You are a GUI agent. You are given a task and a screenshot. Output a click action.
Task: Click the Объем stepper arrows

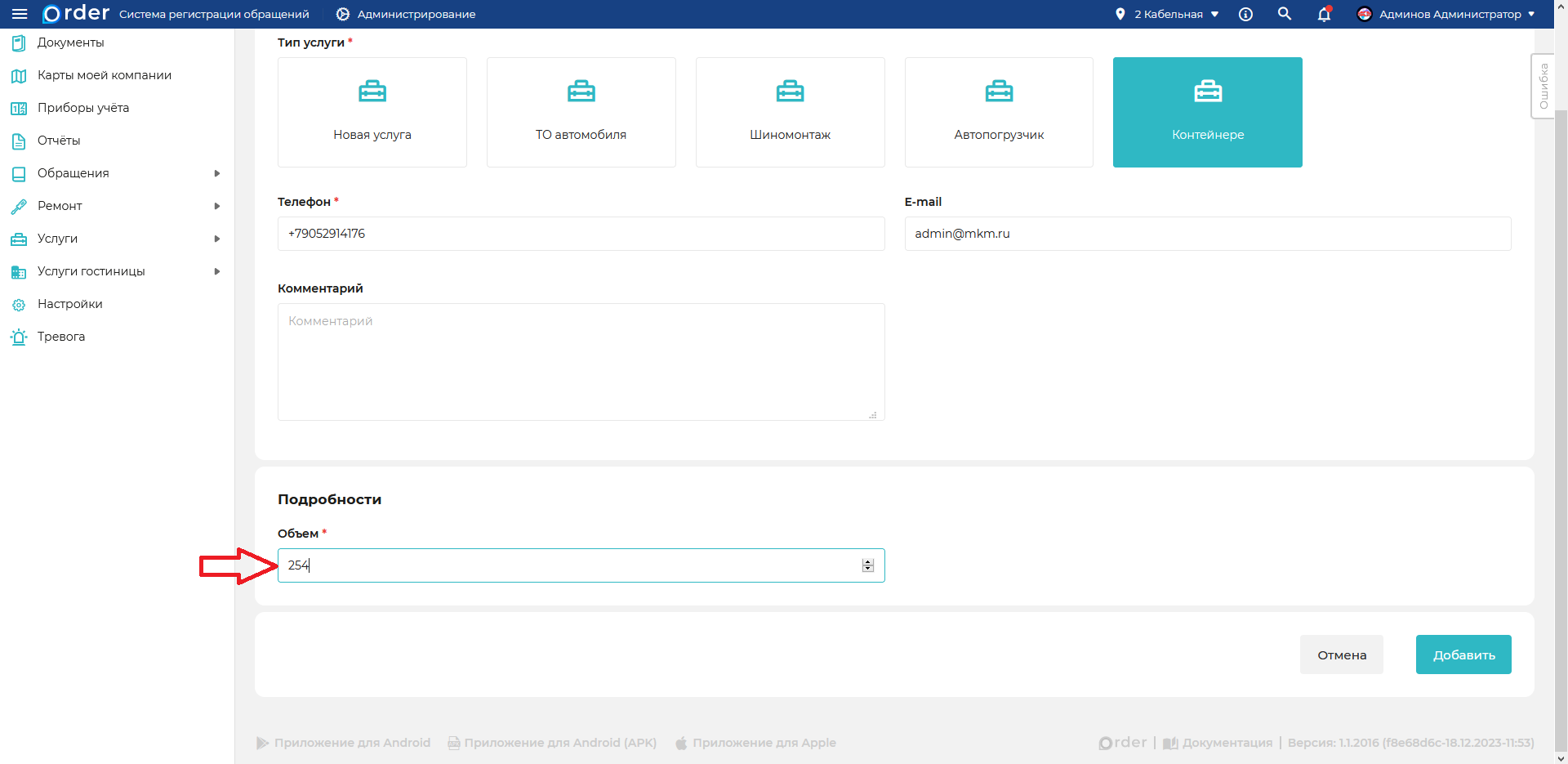coord(868,565)
